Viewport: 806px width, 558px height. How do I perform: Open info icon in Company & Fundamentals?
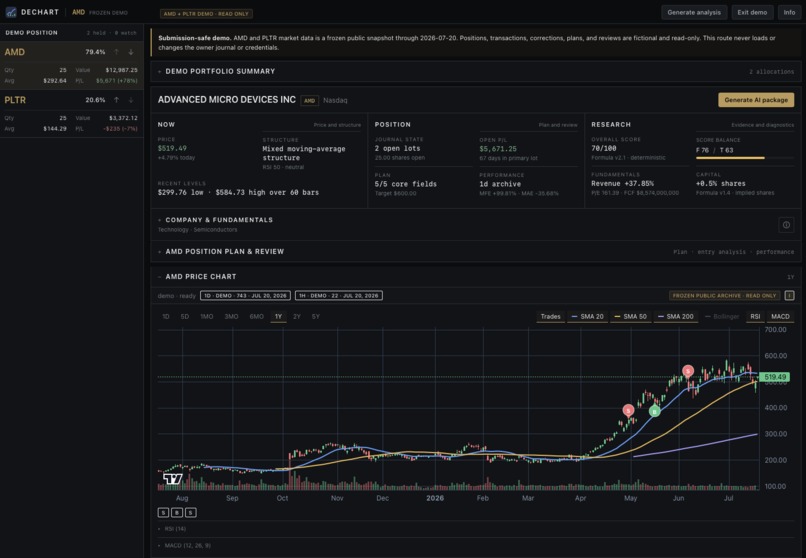(x=786, y=225)
